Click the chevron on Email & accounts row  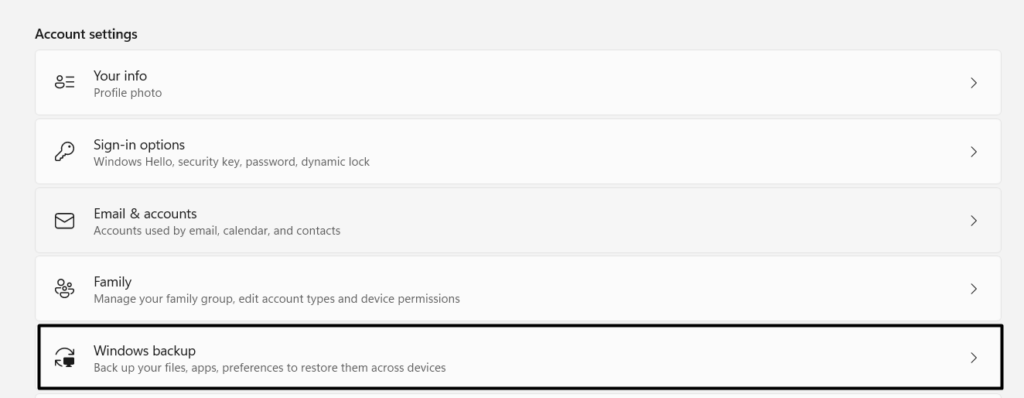[973, 221]
